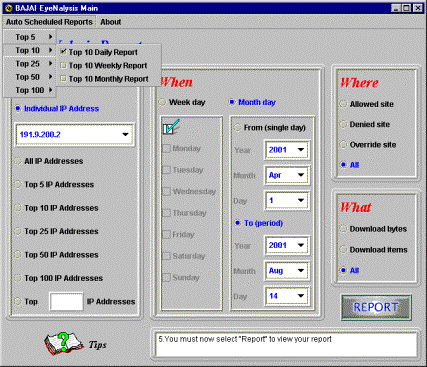Click the Tips label
Screen dimensions: 427x367
click(97, 345)
